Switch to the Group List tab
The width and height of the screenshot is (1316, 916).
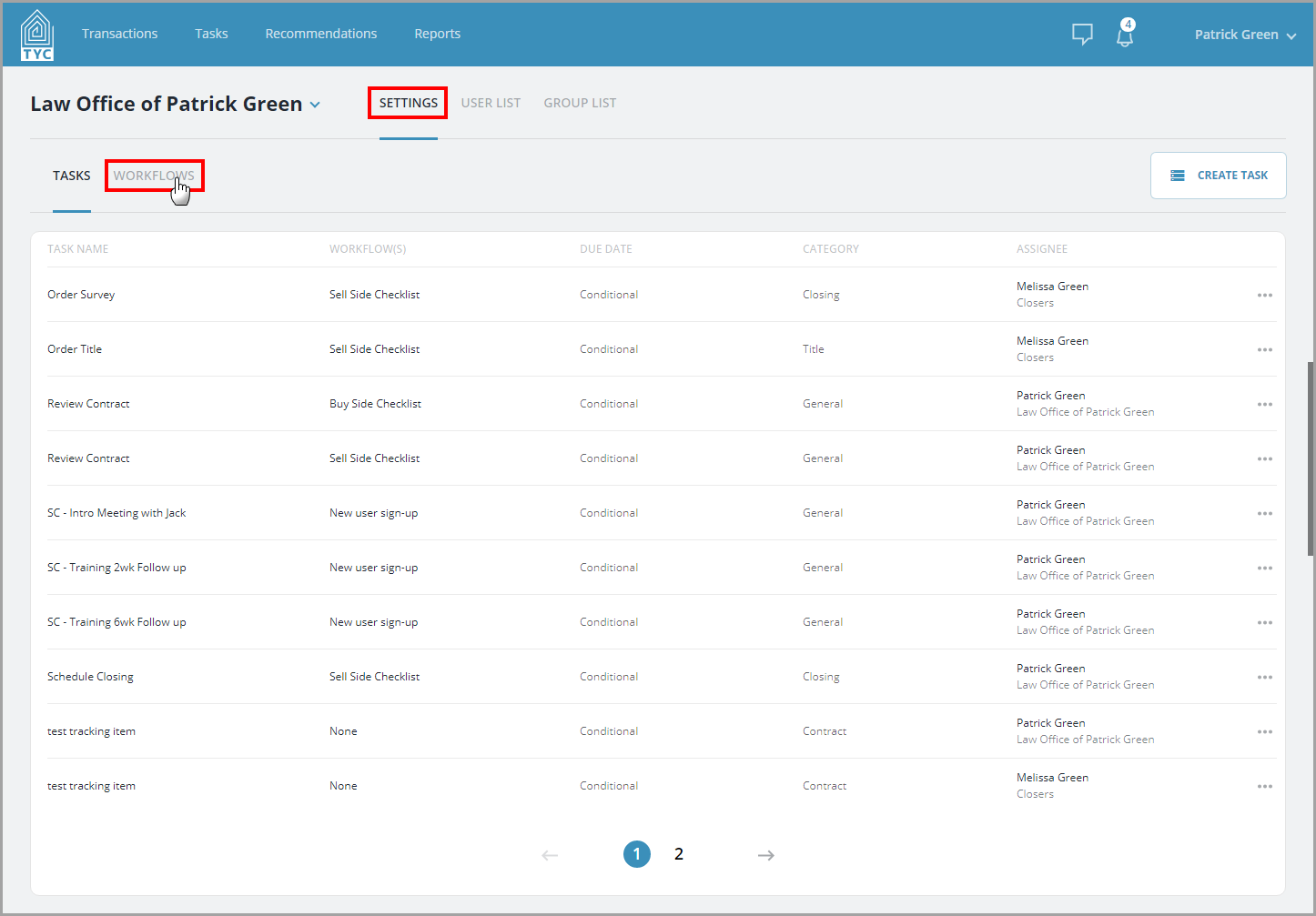pyautogui.click(x=580, y=103)
